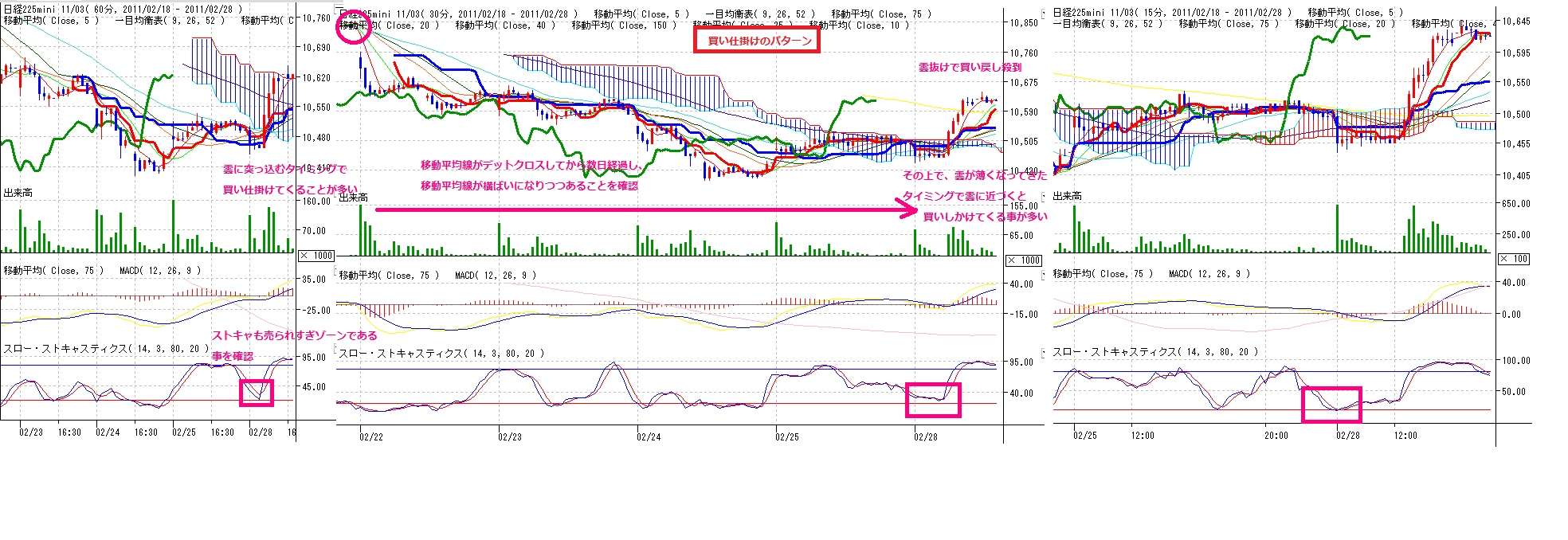Click the 雲抜けで買い戻し殺到 annotation text
The width and height of the screenshot is (1568, 540).
click(x=970, y=68)
